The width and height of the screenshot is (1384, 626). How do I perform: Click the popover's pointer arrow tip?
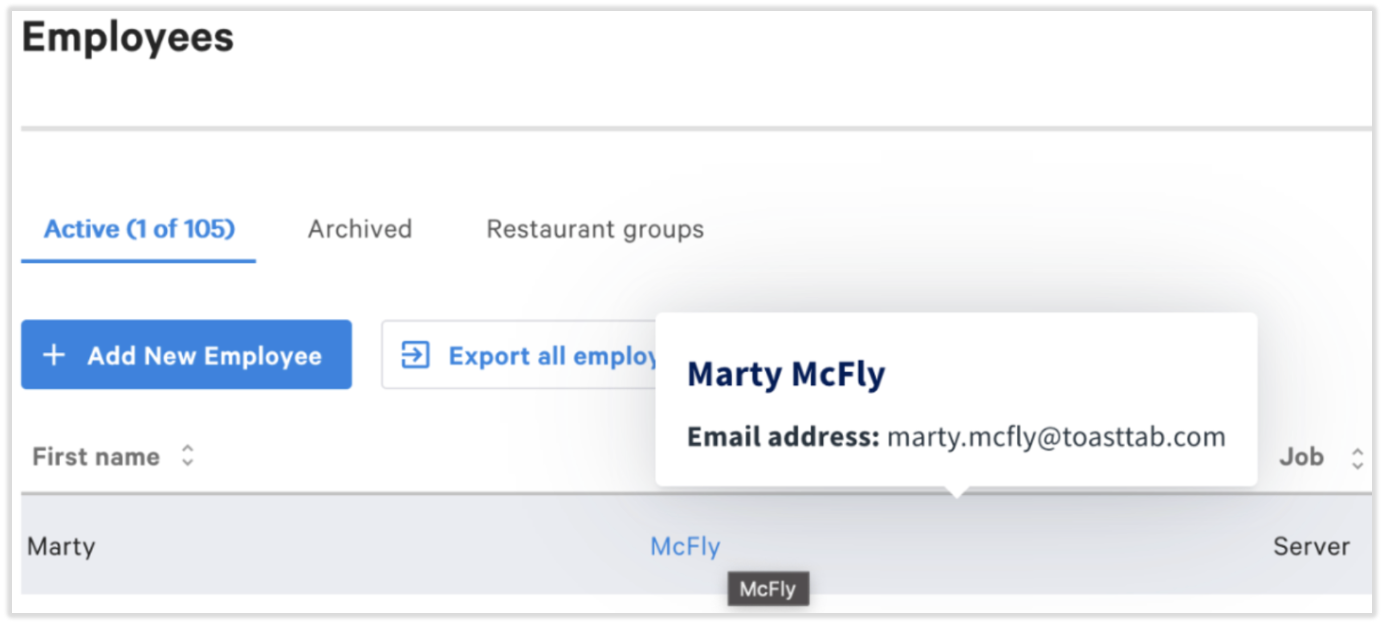(957, 493)
